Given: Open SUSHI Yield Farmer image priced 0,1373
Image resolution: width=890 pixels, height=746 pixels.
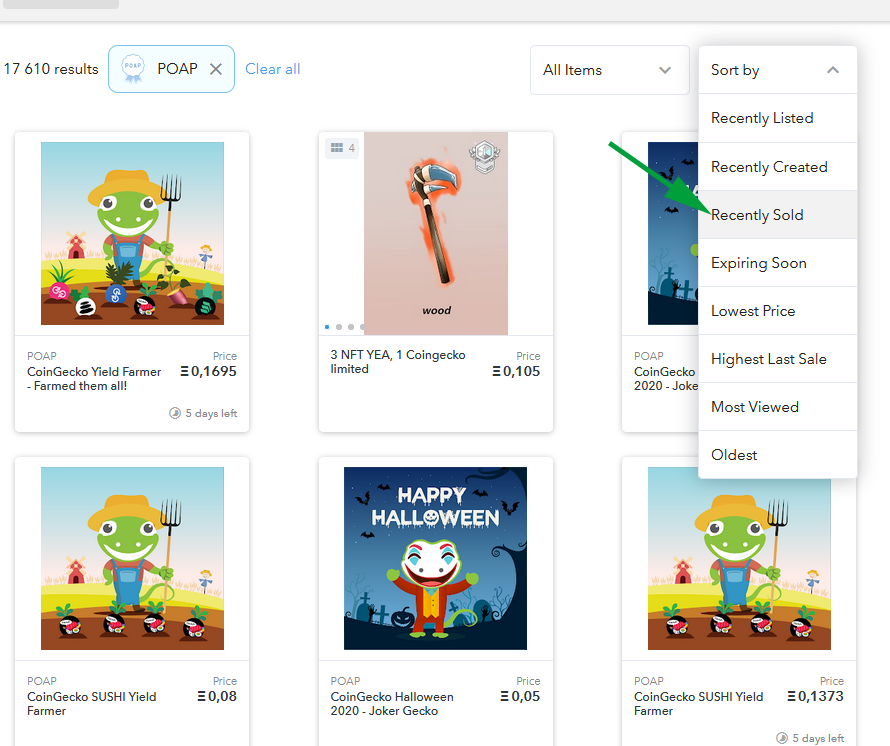Looking at the screenshot, I should [739, 558].
